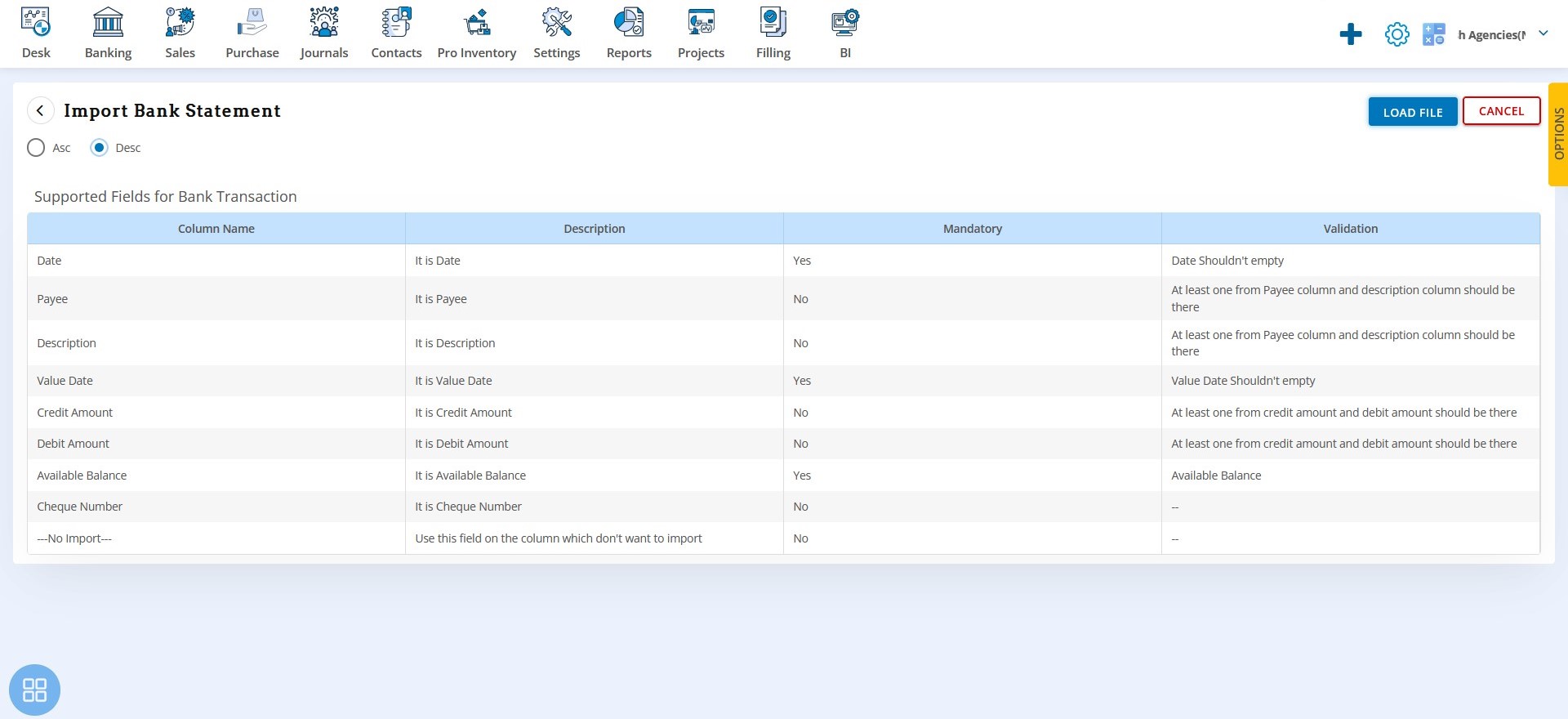1568x719 pixels.
Task: Click the 'Available Balance' column name cell
Action: pos(216,476)
